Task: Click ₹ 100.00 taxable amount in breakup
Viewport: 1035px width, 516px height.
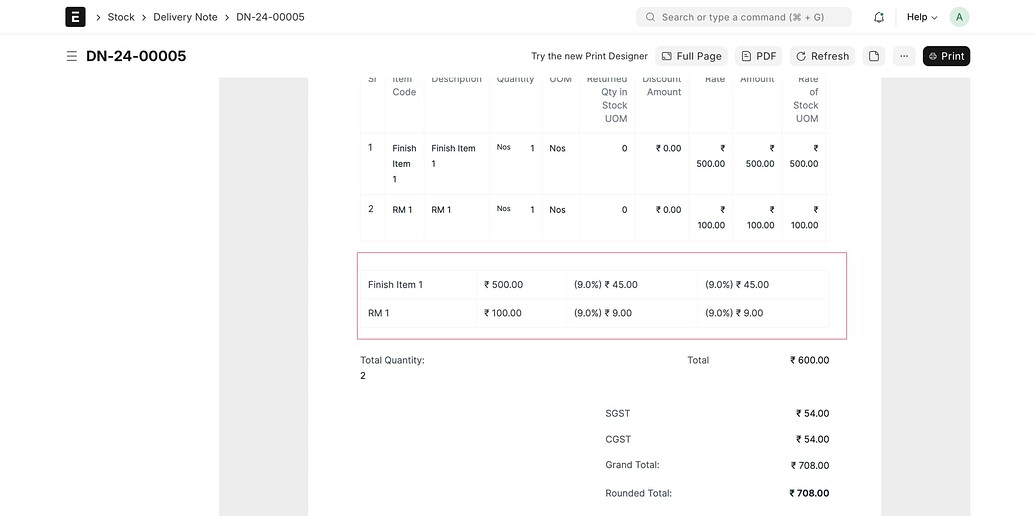Action: [x=503, y=313]
